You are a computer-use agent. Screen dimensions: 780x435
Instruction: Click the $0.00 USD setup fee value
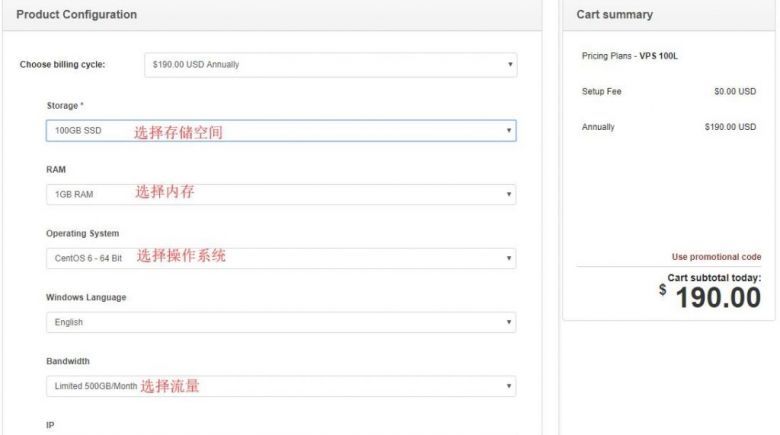coord(735,92)
